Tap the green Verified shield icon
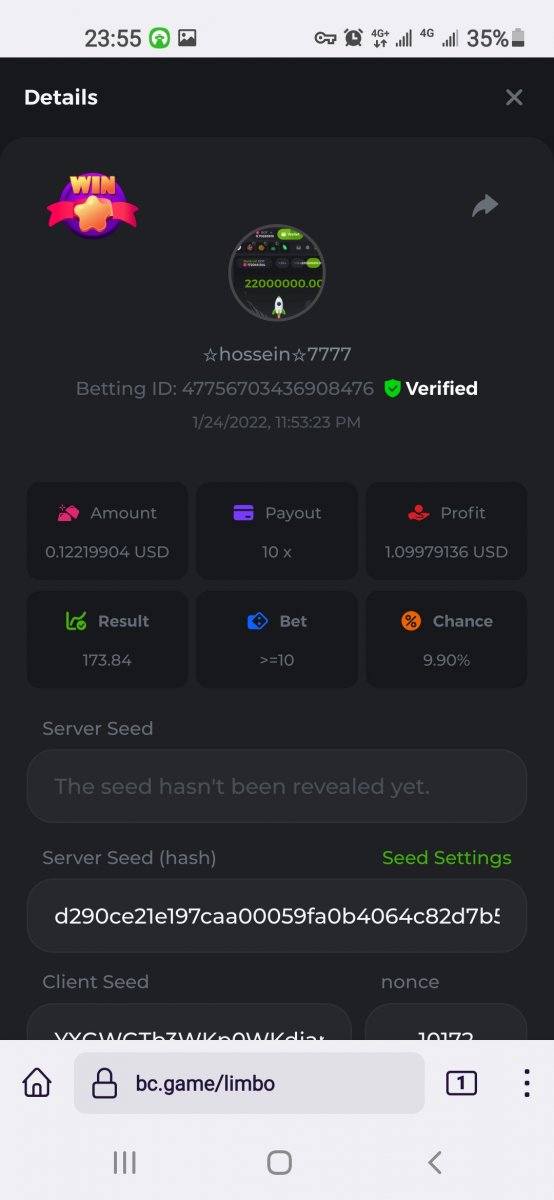This screenshot has width=554, height=1200. click(392, 388)
